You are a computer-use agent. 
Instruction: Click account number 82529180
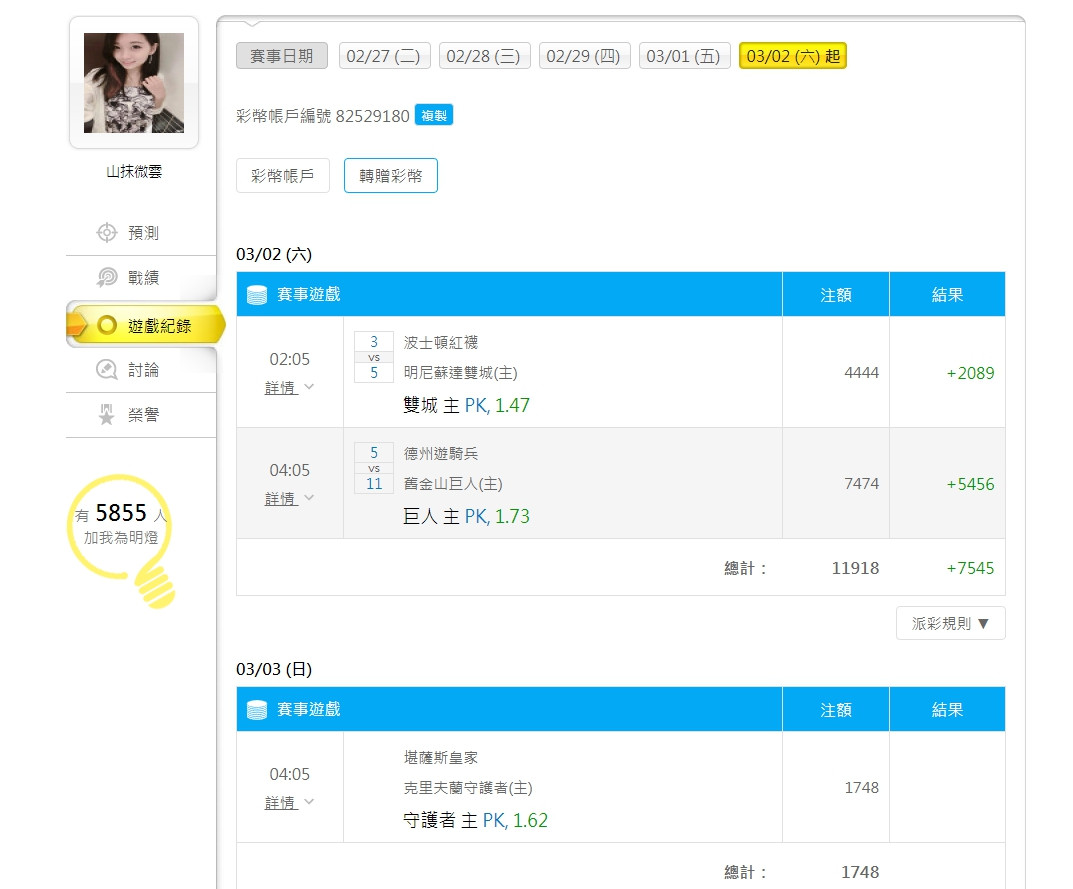coord(372,116)
